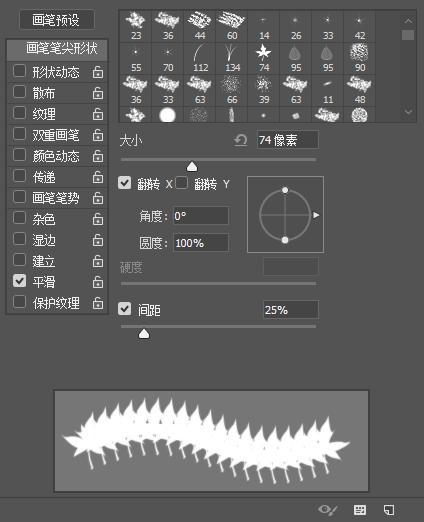
Task: Click the 间距 spacing slider handle
Action: 144,334
